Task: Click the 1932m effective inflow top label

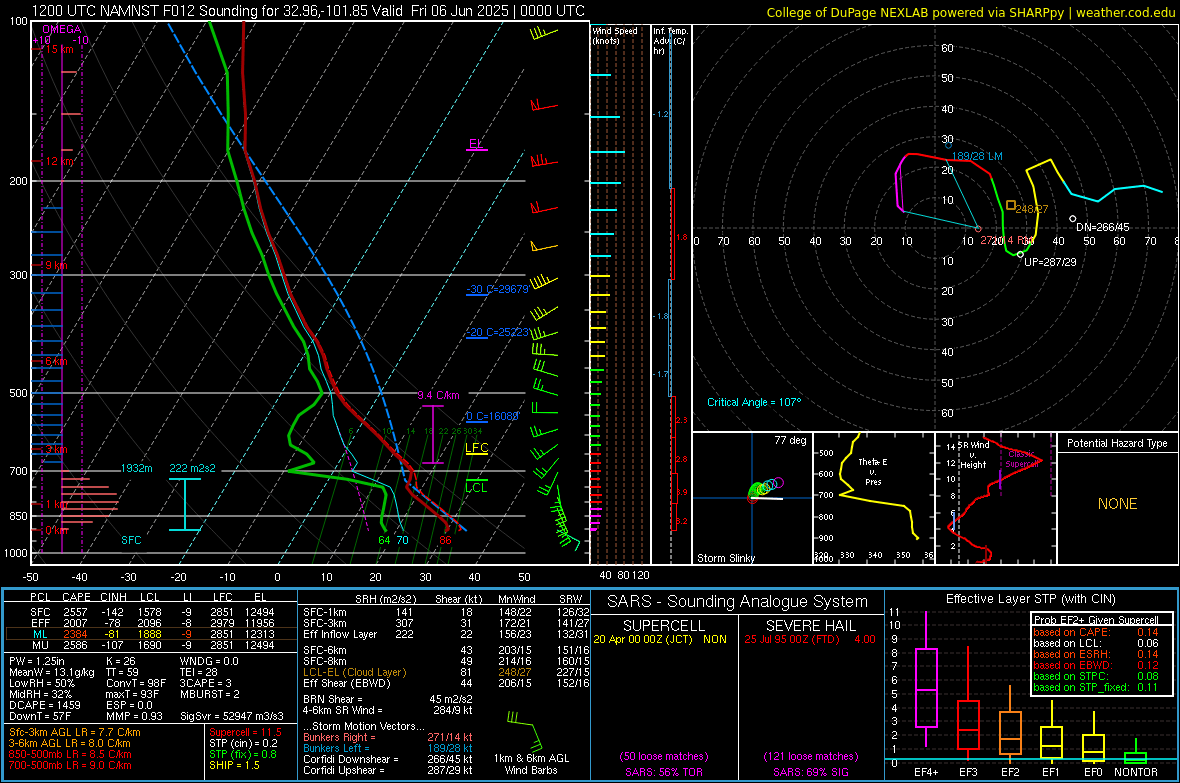Action: (136, 468)
